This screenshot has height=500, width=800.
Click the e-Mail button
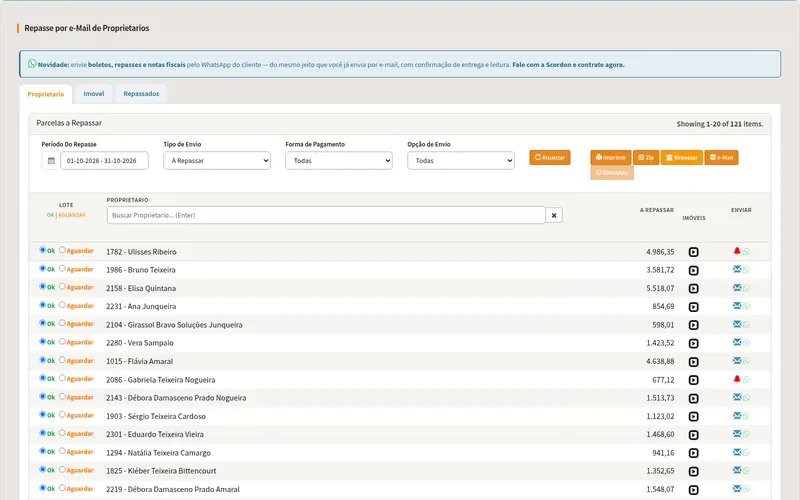tap(721, 158)
